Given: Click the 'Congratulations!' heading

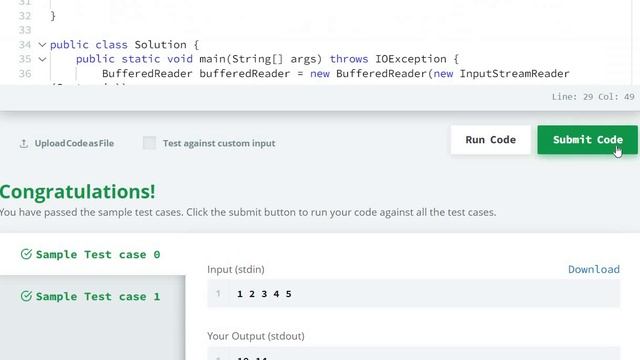Looking at the screenshot, I should coord(78,191).
